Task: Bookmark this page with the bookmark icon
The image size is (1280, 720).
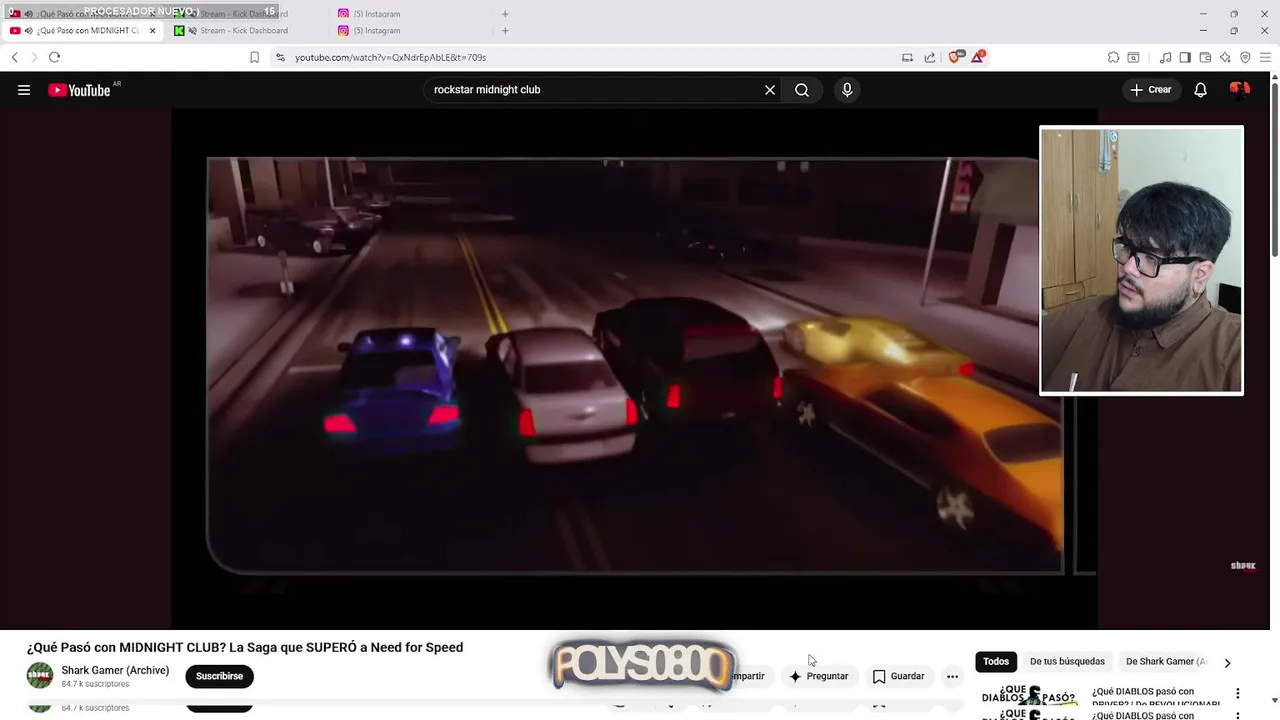Action: tap(254, 58)
